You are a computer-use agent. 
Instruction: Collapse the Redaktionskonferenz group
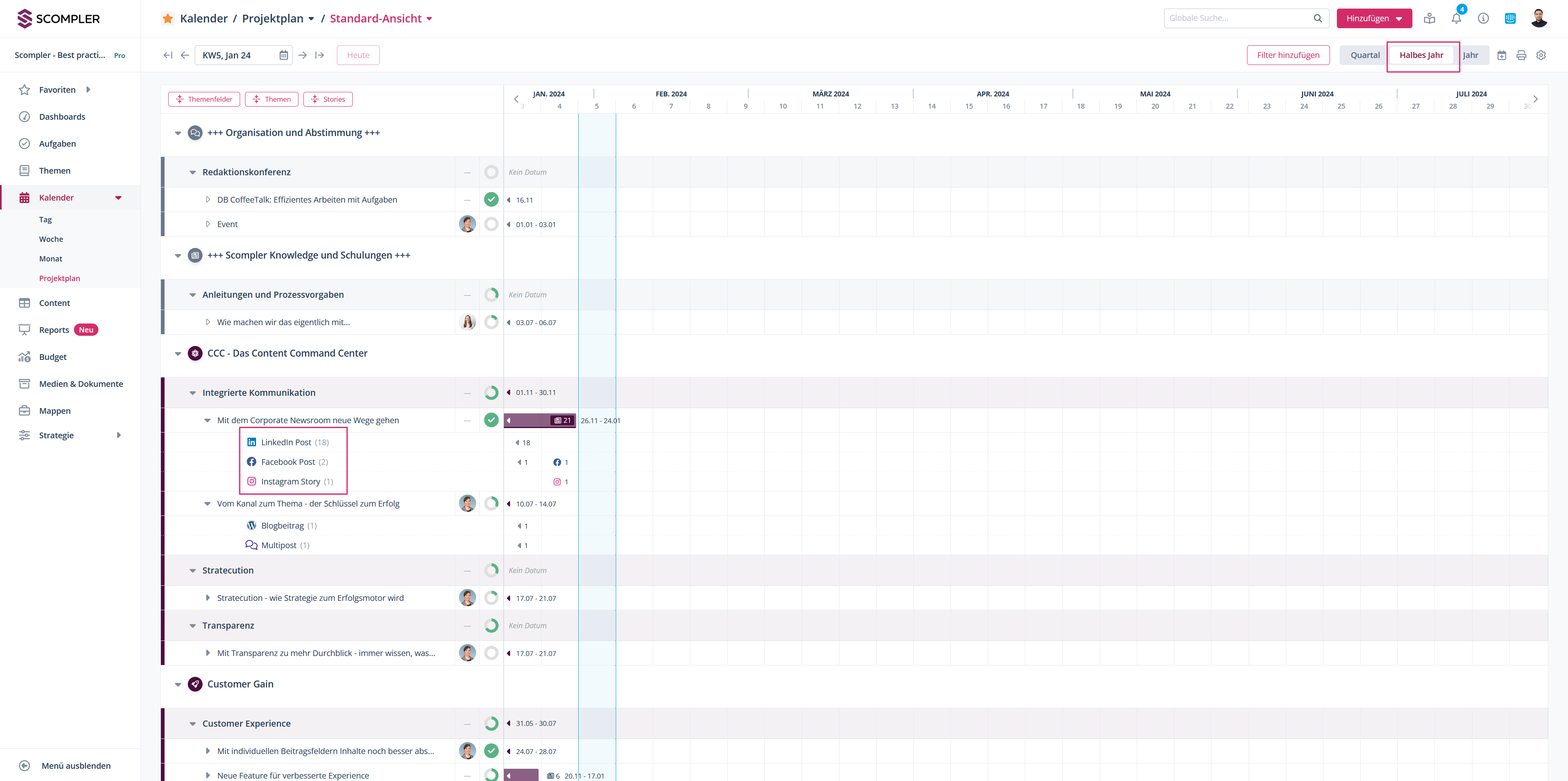tap(192, 172)
